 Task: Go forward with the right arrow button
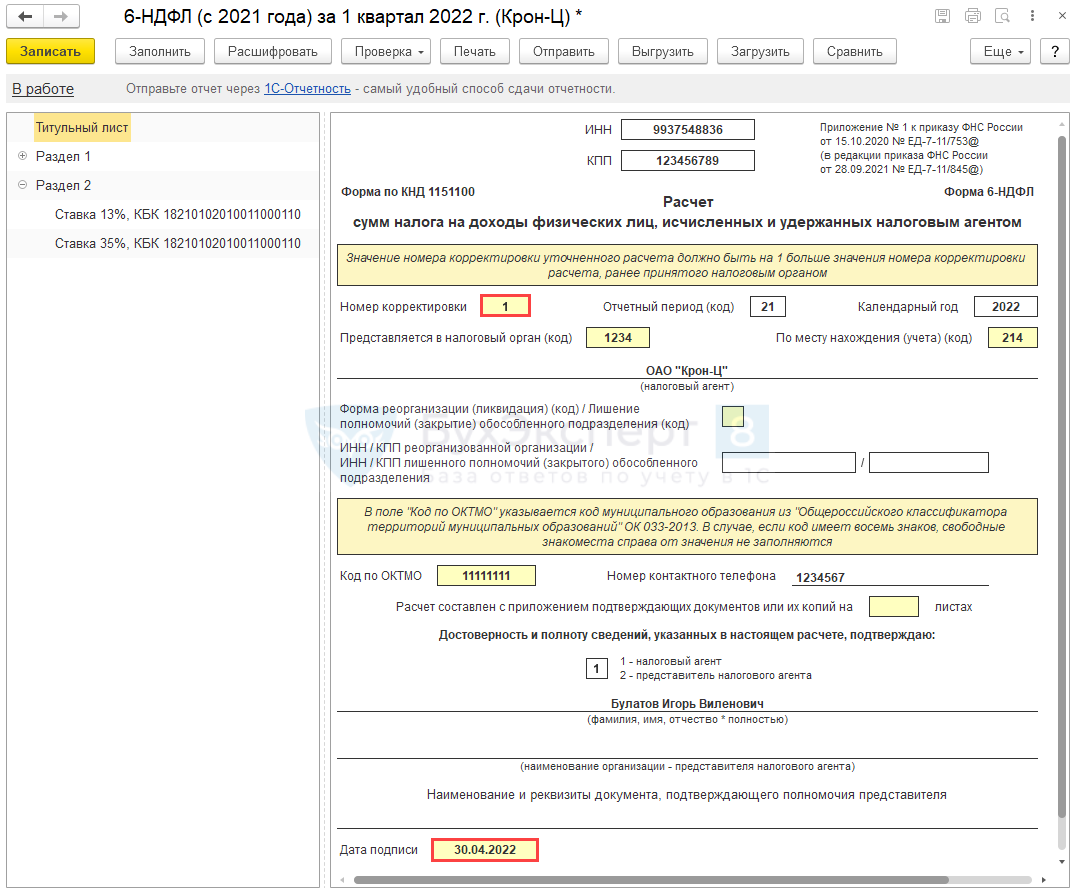tap(61, 16)
